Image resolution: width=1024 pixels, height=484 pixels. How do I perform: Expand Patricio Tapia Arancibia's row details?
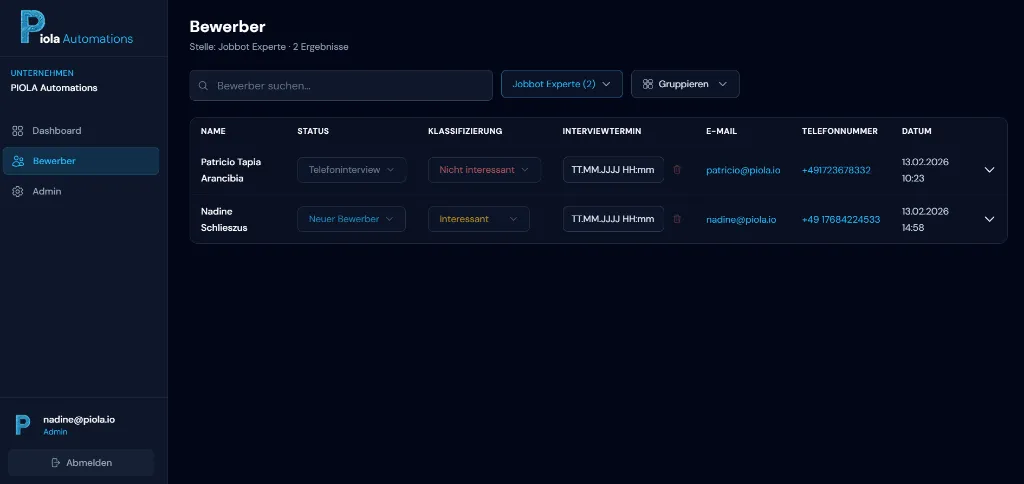[989, 170]
